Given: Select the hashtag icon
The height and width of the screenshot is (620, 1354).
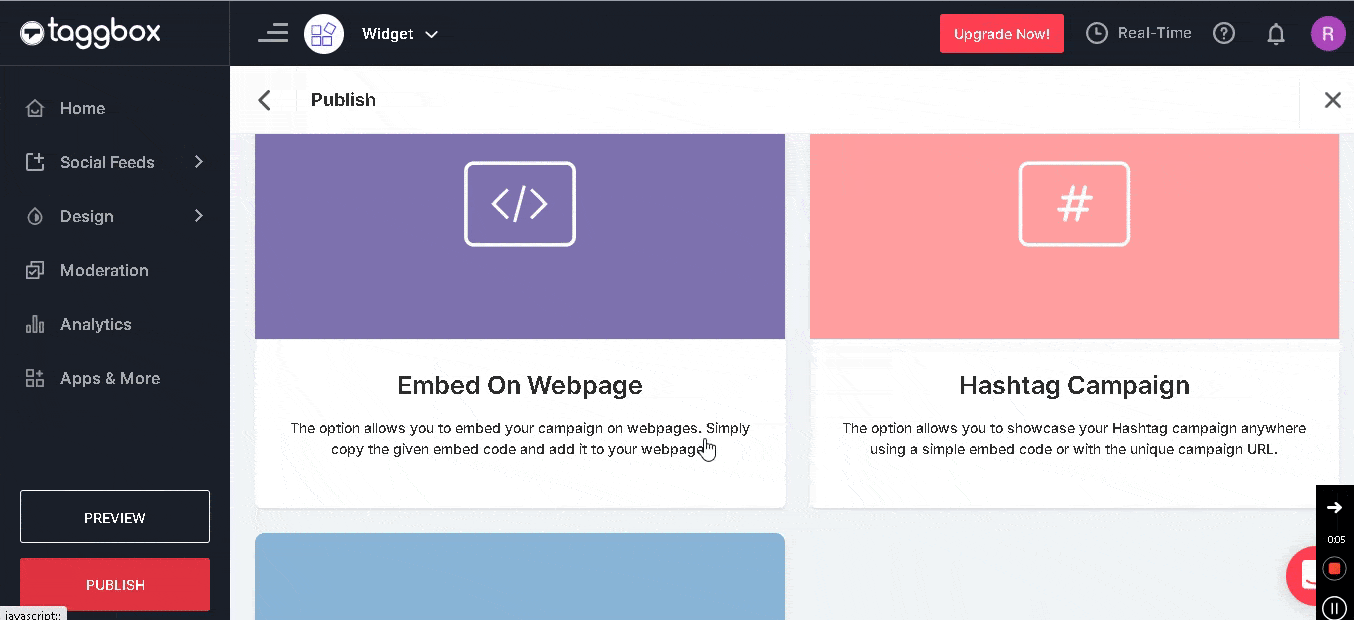Looking at the screenshot, I should pos(1074,204).
